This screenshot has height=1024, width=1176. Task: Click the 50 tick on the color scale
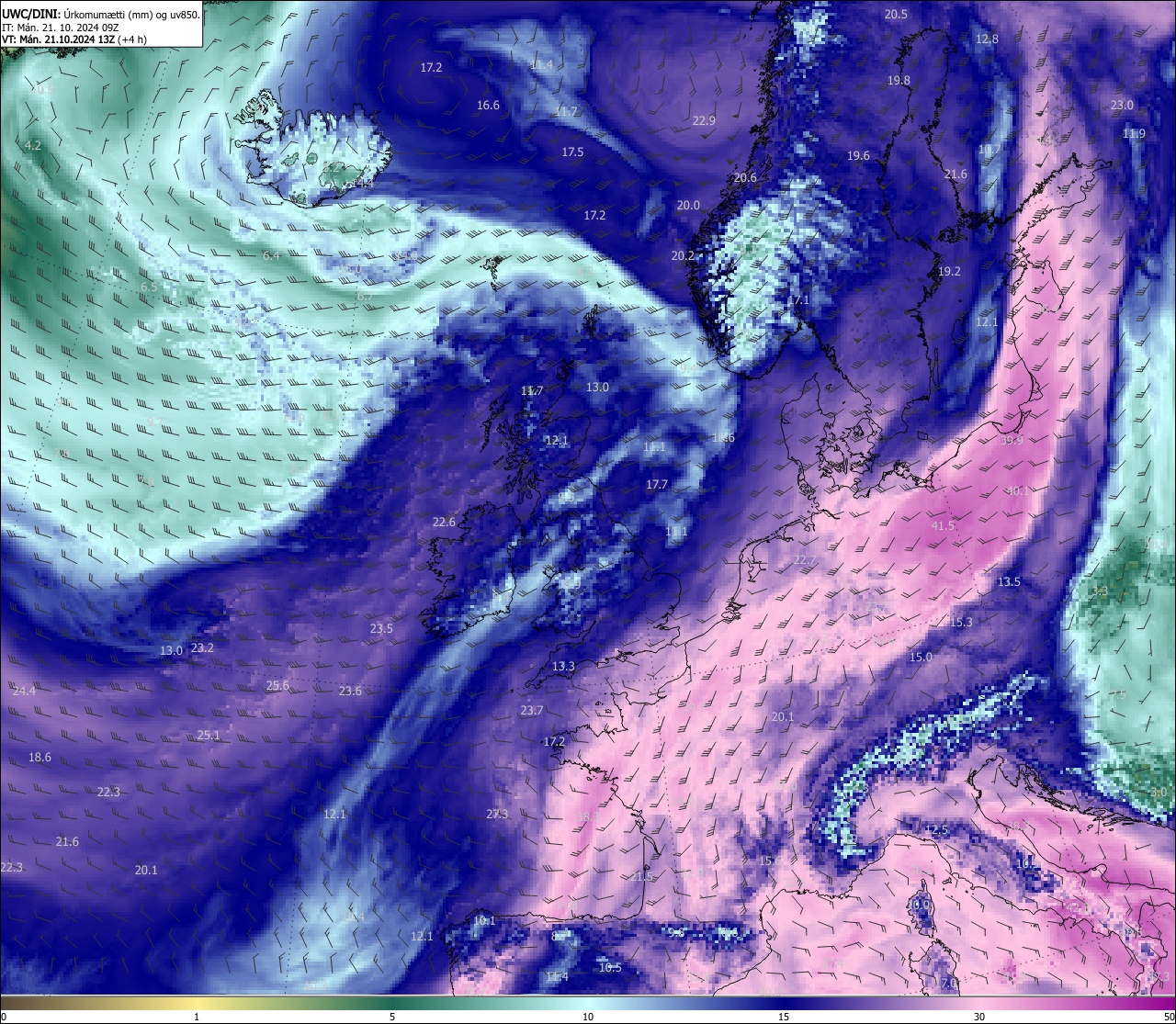tap(1169, 1017)
